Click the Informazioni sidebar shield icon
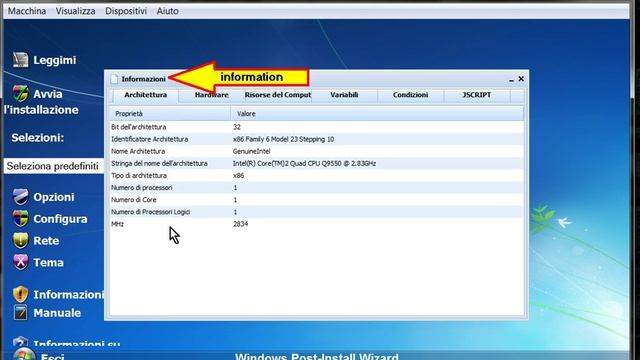Screen dimensions: 640x360 point(20,294)
